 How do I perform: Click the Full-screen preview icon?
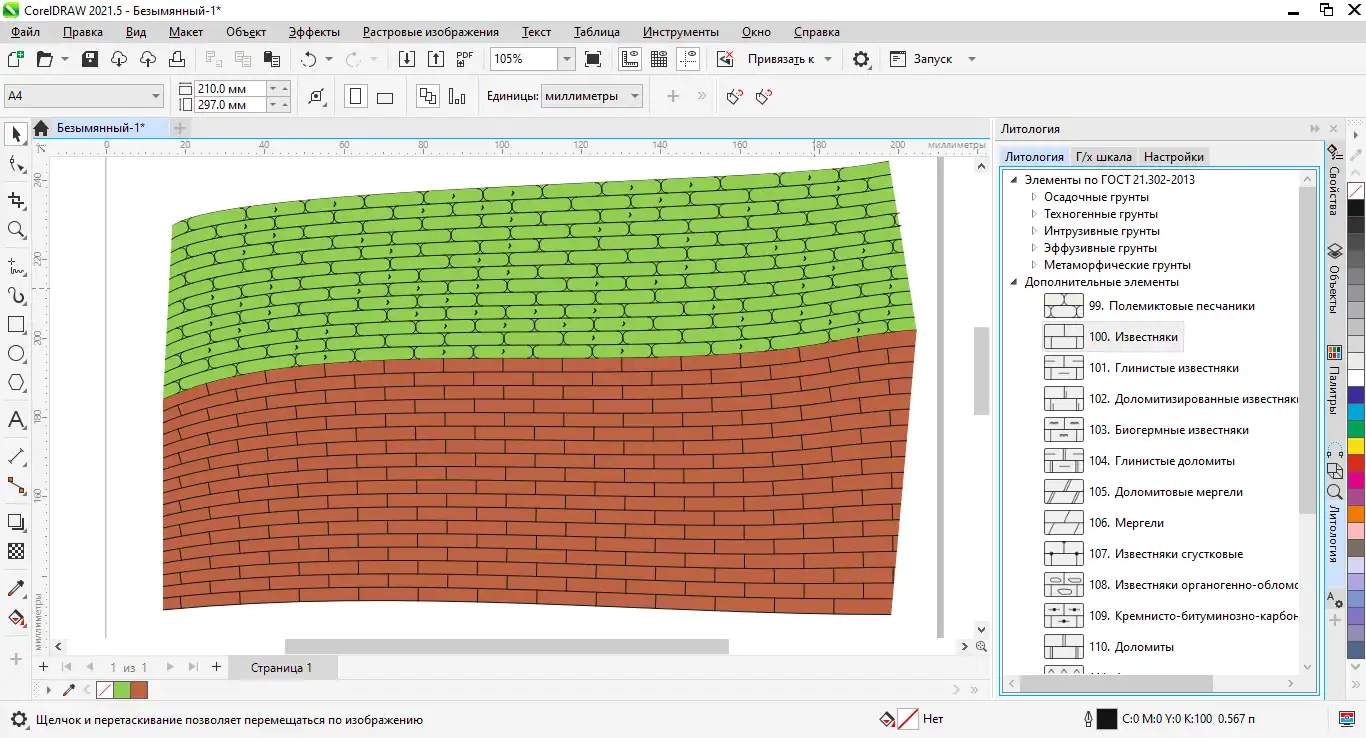593,59
